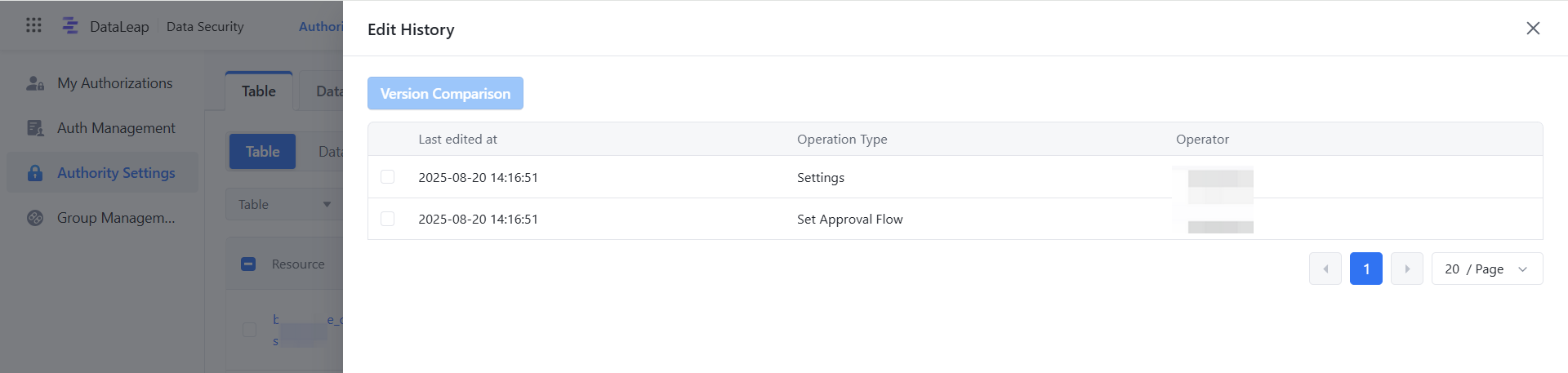
Task: Select the blue Table sub-tab
Action: point(262,152)
